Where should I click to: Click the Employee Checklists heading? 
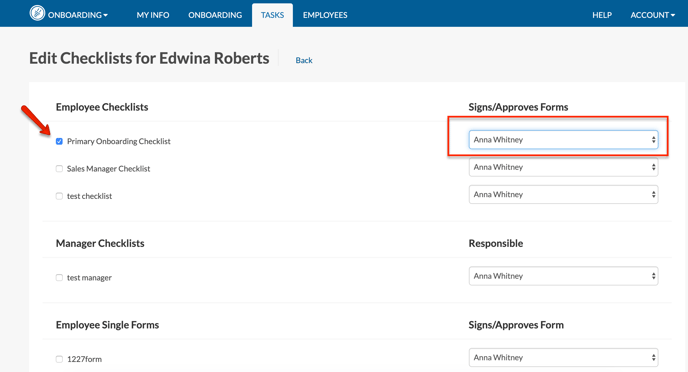click(102, 107)
